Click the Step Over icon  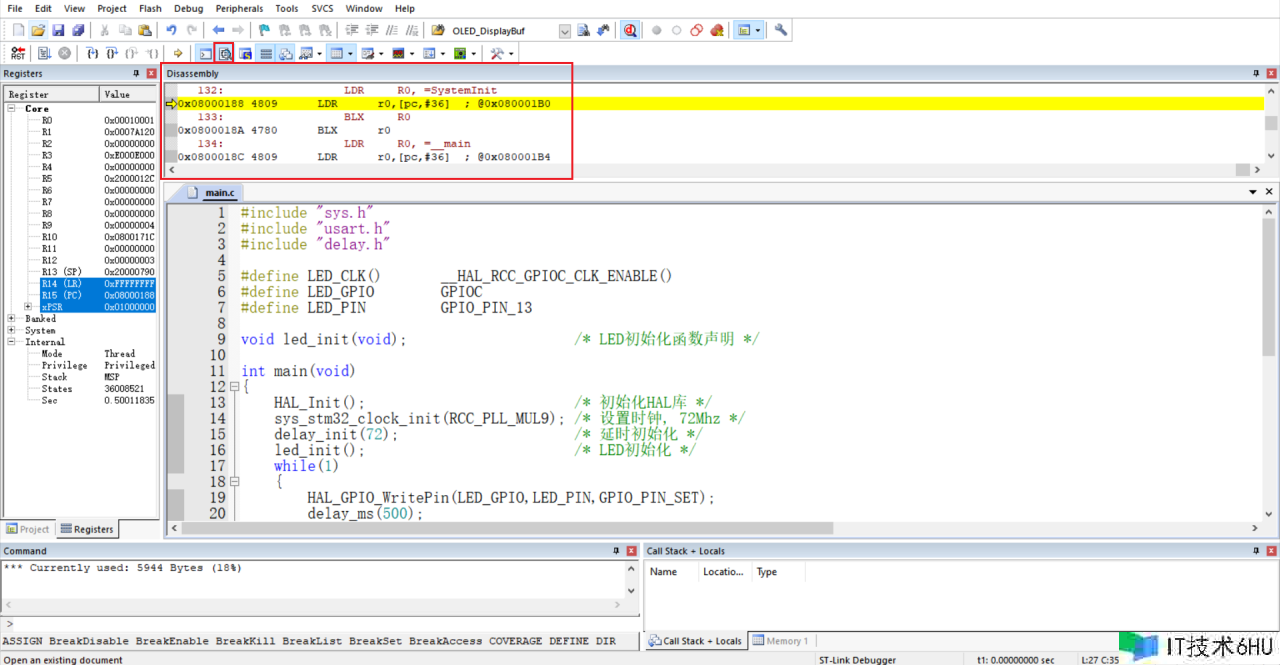(x=111, y=53)
